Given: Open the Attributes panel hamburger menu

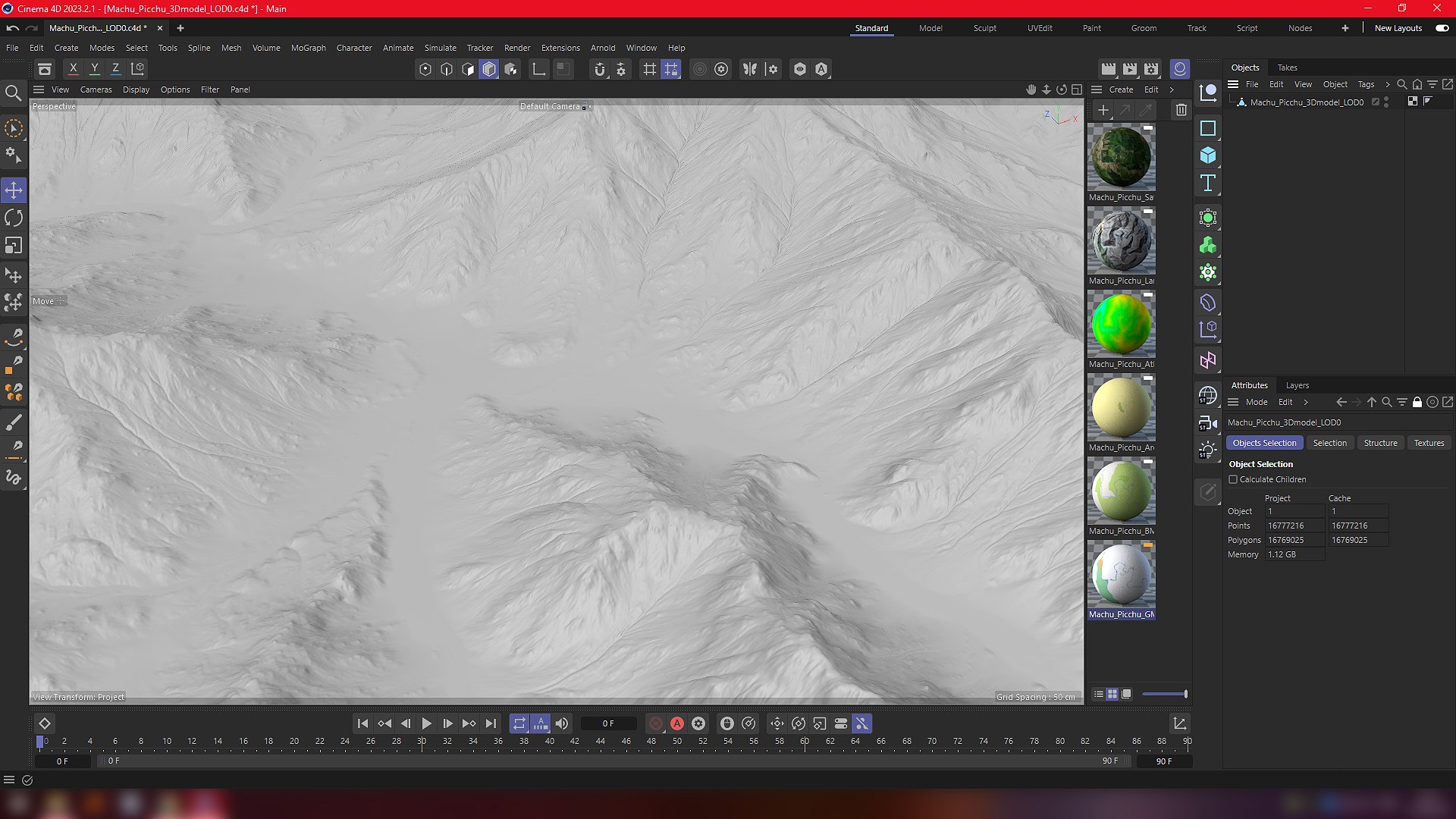Looking at the screenshot, I should coord(1233,402).
